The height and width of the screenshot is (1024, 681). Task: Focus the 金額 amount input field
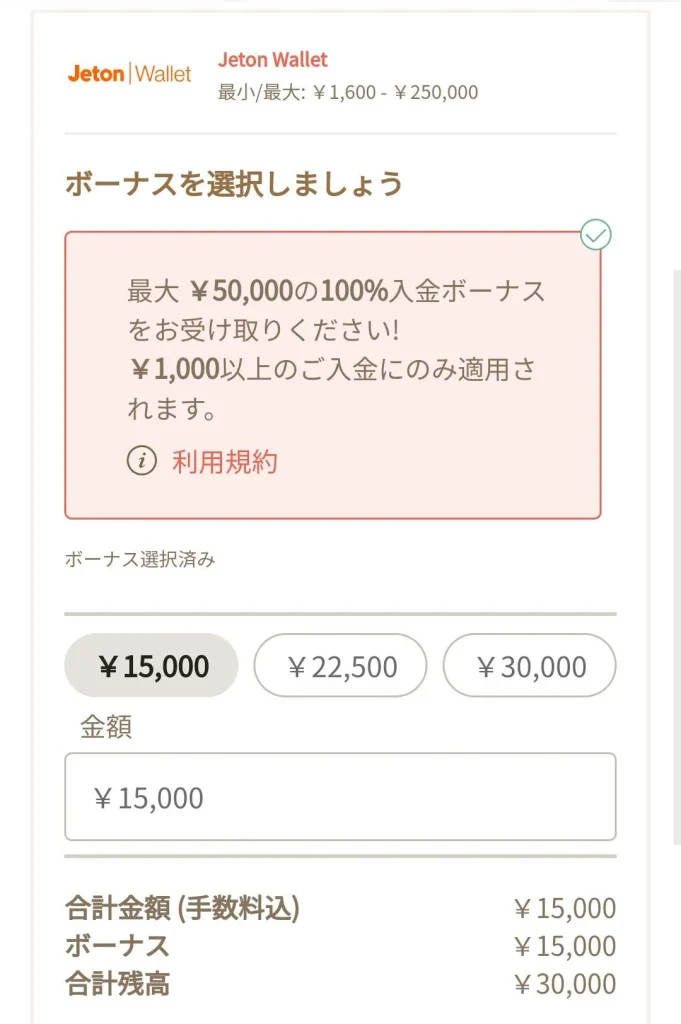coord(340,797)
